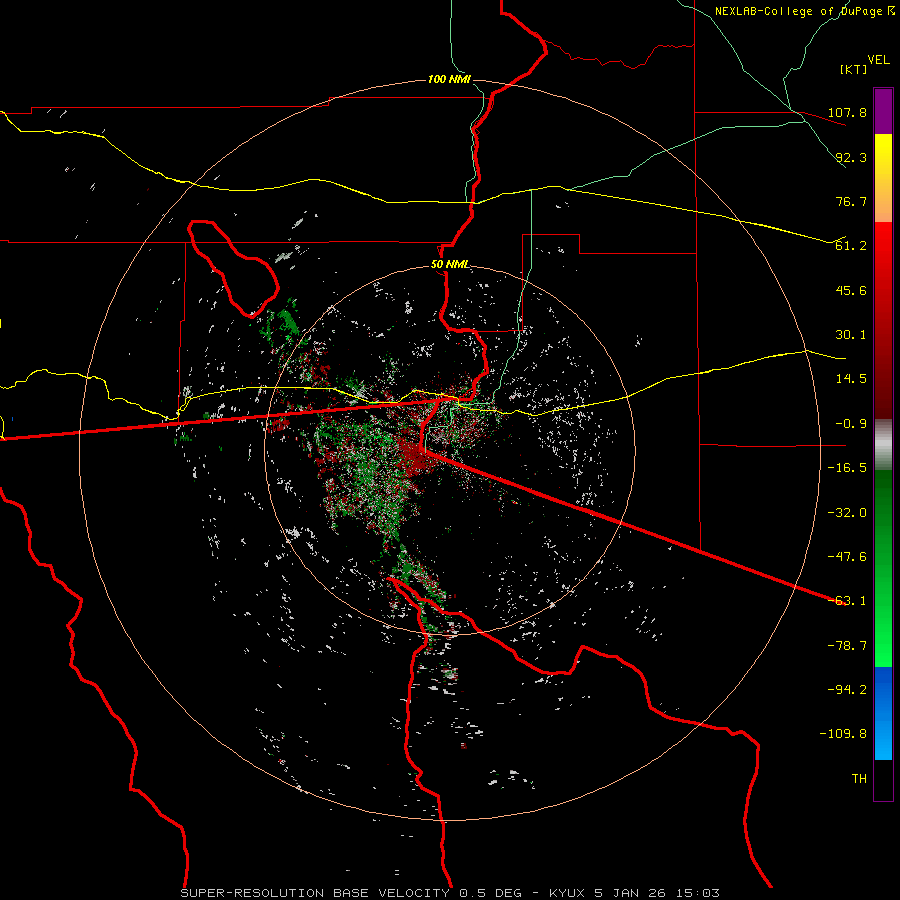Pick the blue band on velocity color bar
This screenshot has width=900, height=900.
883,713
